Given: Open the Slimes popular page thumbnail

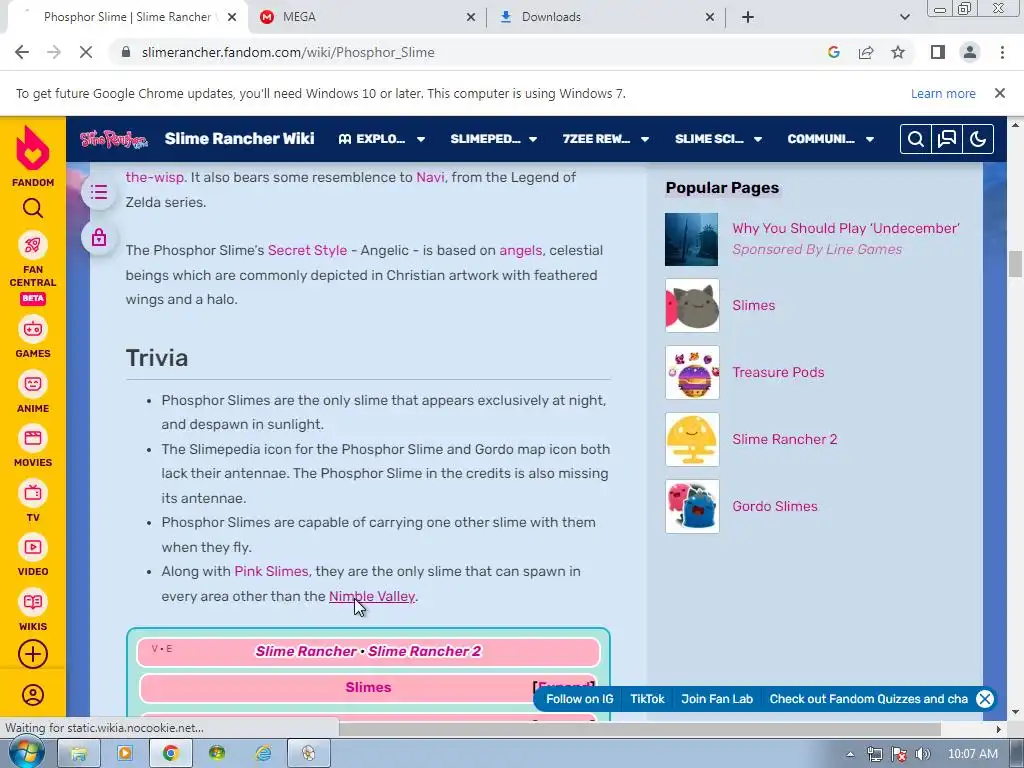Looking at the screenshot, I should click(x=692, y=306).
